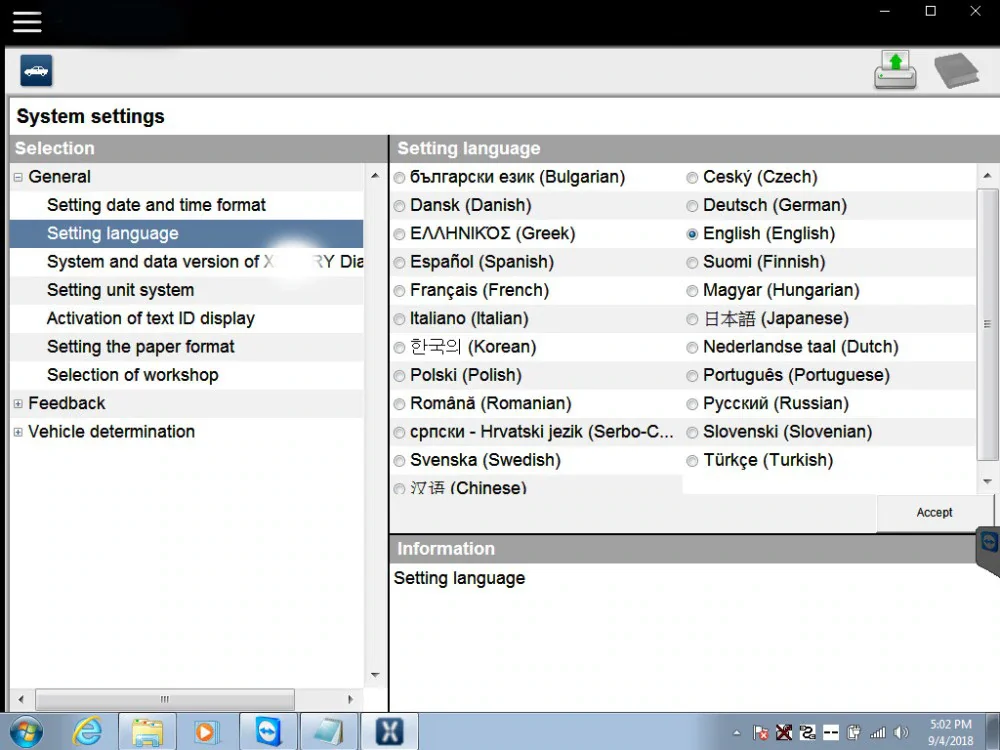This screenshot has height=750, width=1000.
Task: Click the language list vertical scrollbar thumb
Action: pyautogui.click(x=987, y=324)
